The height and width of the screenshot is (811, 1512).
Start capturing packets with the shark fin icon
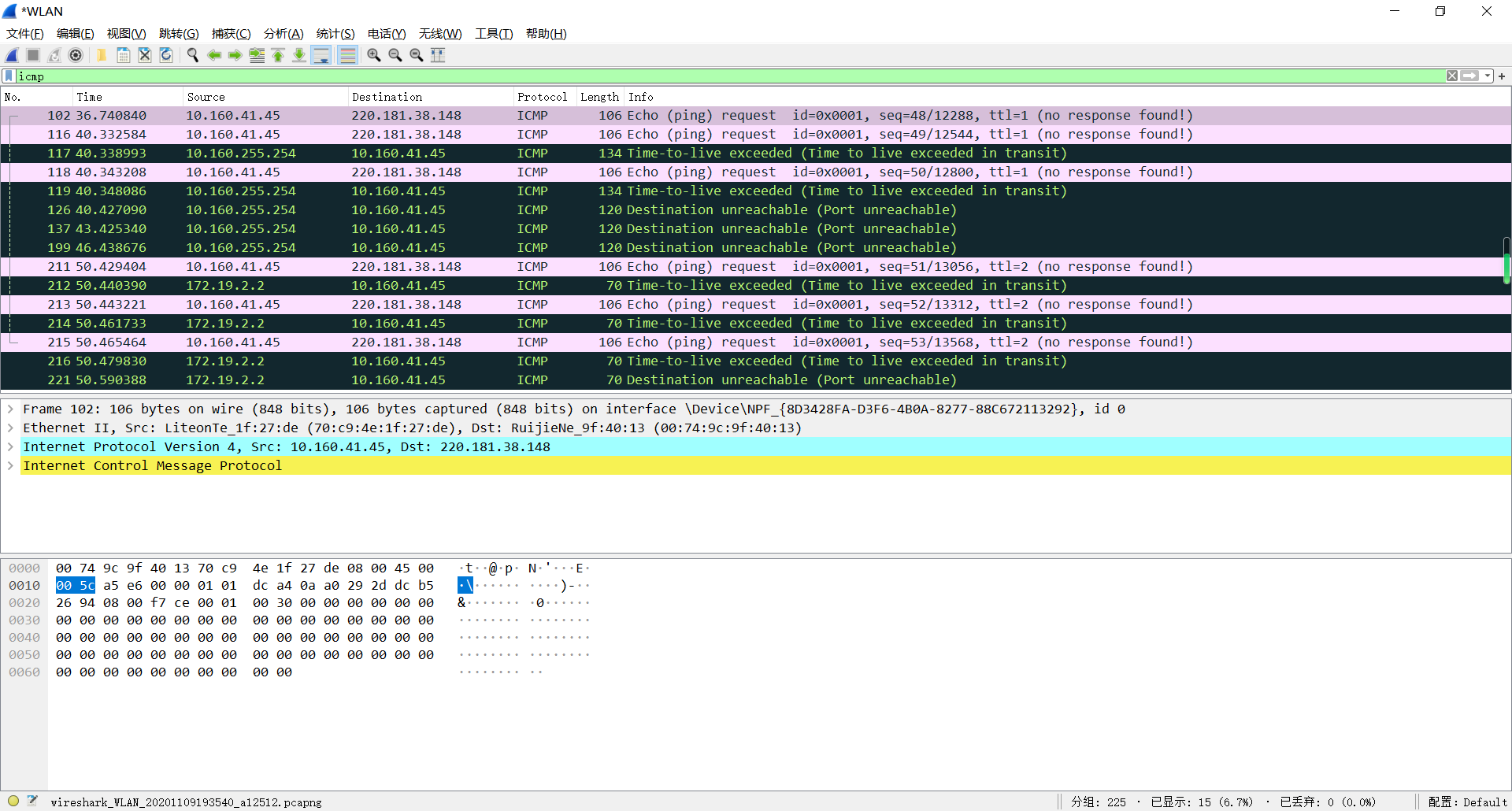tap(12, 55)
